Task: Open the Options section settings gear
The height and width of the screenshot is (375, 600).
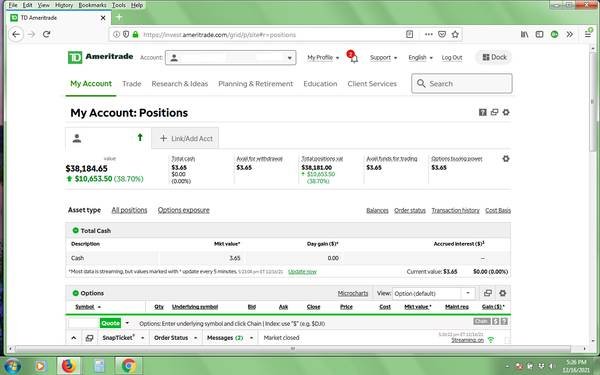Action: [502, 293]
